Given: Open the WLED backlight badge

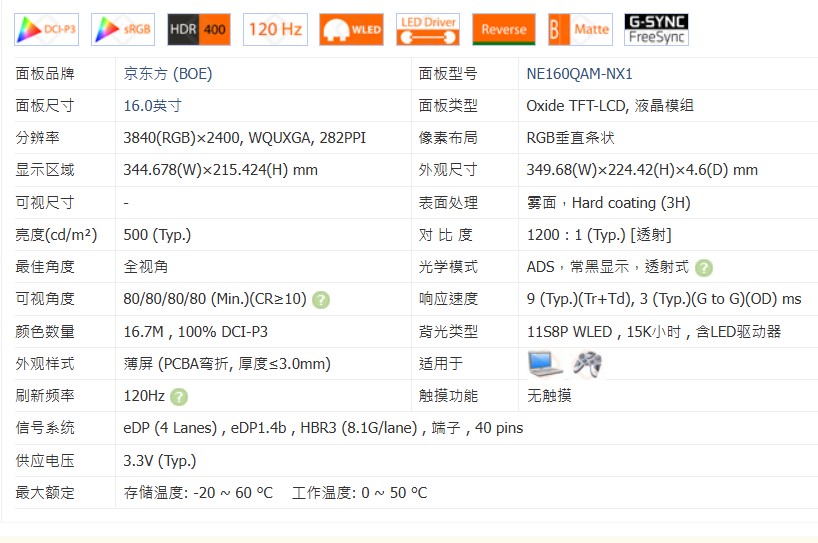Looking at the screenshot, I should pyautogui.click(x=351, y=29).
